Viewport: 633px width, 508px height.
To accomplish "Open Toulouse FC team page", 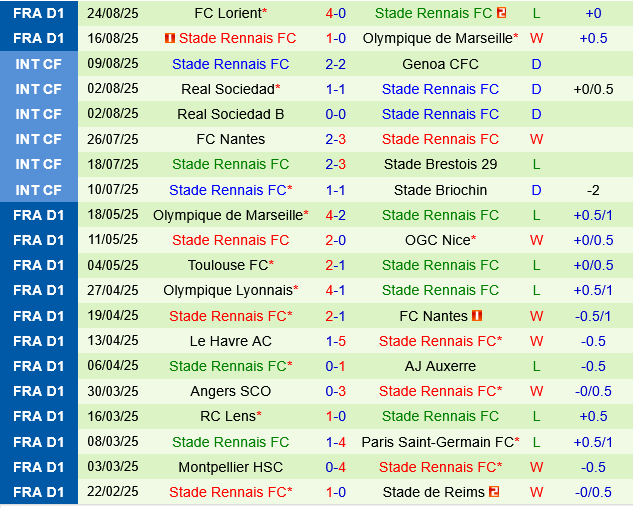I will click(228, 265).
